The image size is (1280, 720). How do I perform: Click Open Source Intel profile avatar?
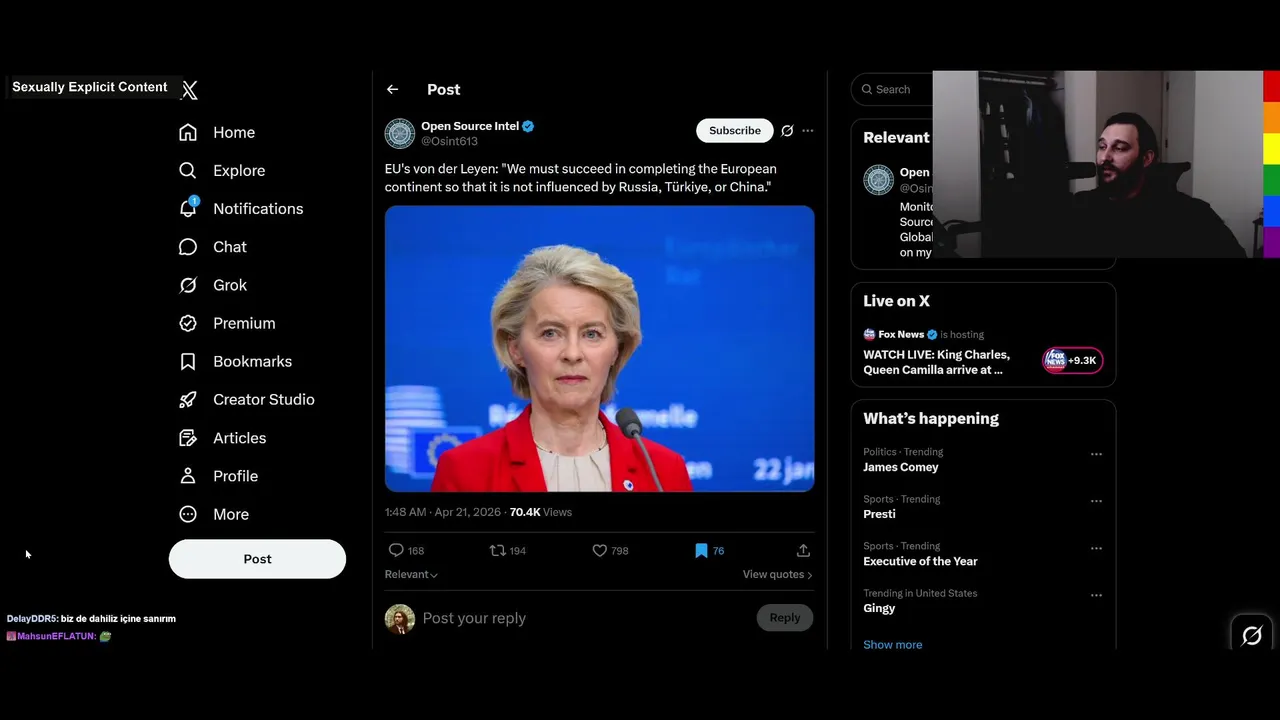pyautogui.click(x=400, y=133)
